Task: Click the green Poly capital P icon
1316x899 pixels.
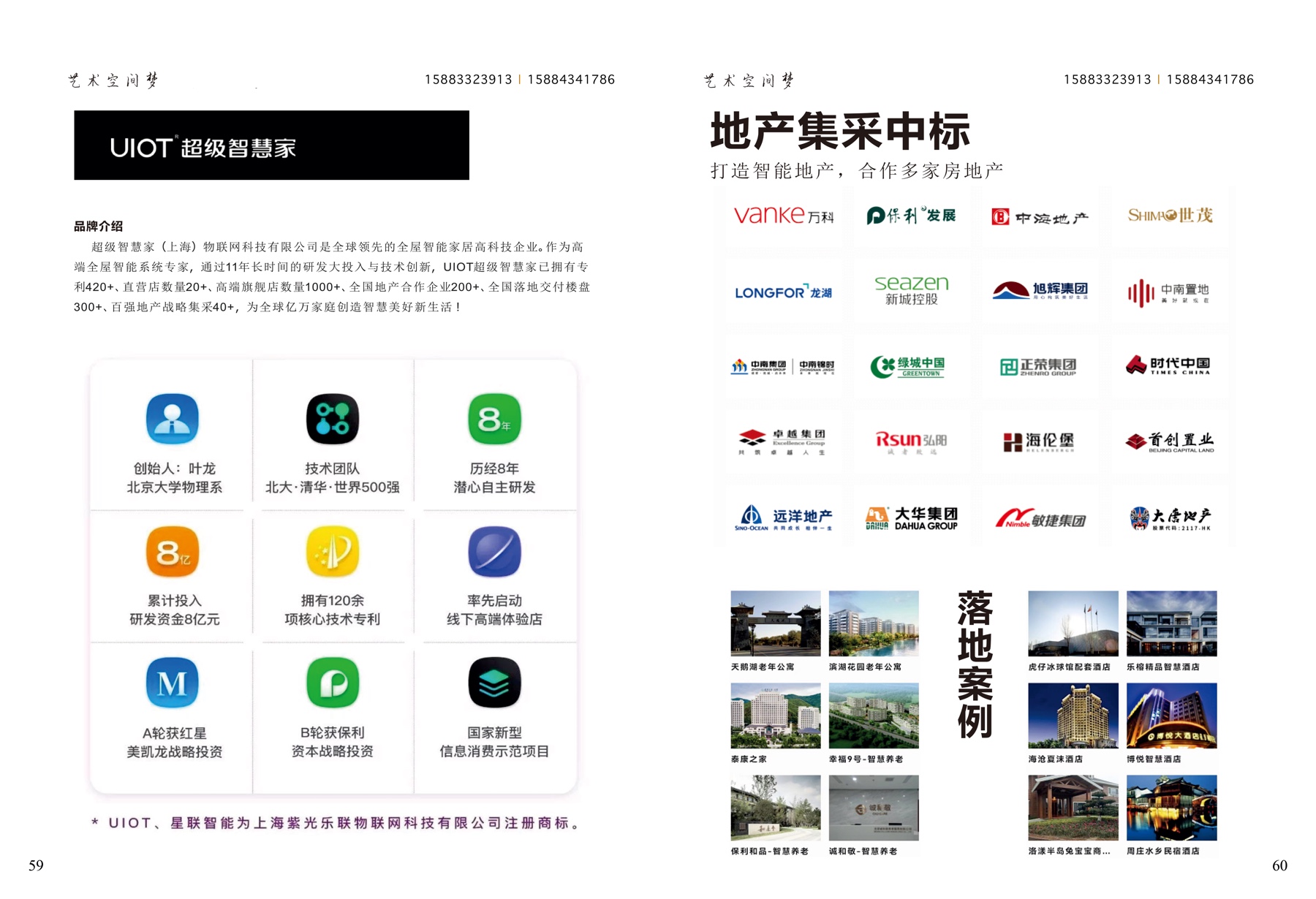Action: tap(333, 683)
